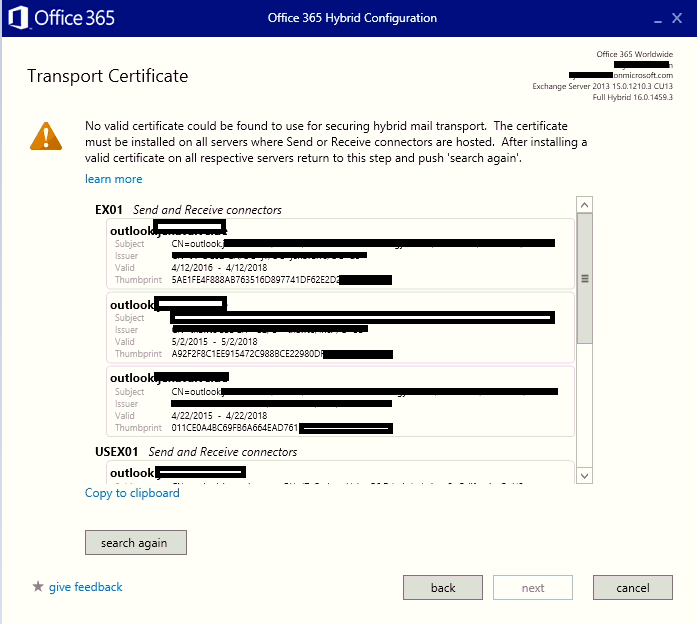Image resolution: width=697 pixels, height=624 pixels.
Task: Cancel the hybrid configuration wizard
Action: (633, 588)
